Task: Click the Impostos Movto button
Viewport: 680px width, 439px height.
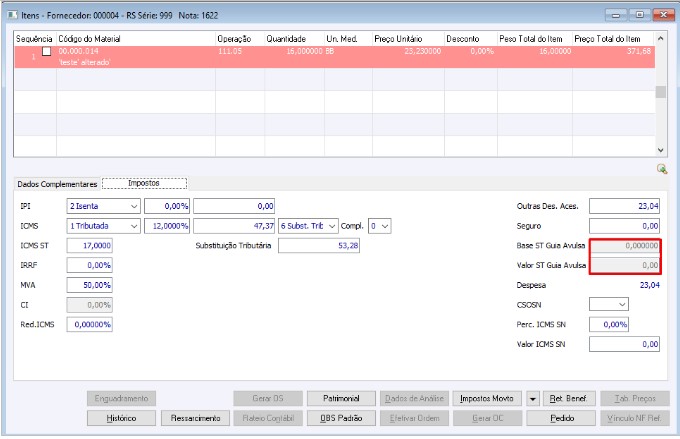Action: click(x=487, y=398)
